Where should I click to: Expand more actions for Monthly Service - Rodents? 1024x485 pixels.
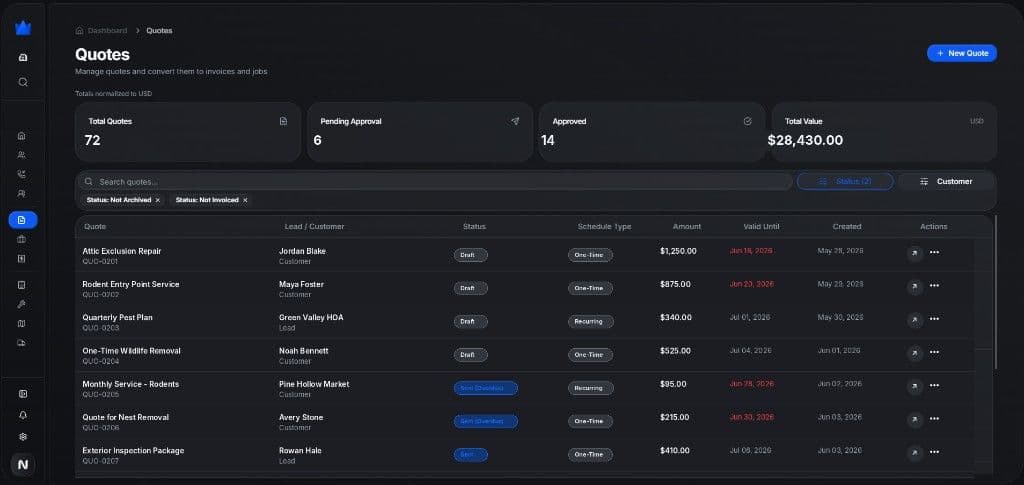[935, 386]
